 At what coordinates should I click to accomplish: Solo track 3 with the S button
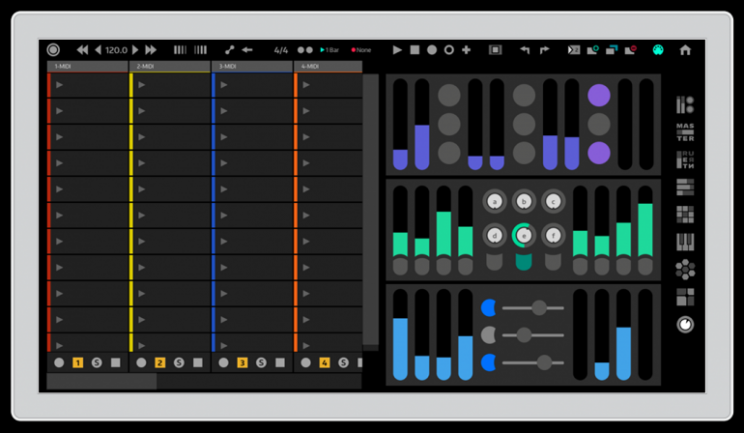(261, 363)
